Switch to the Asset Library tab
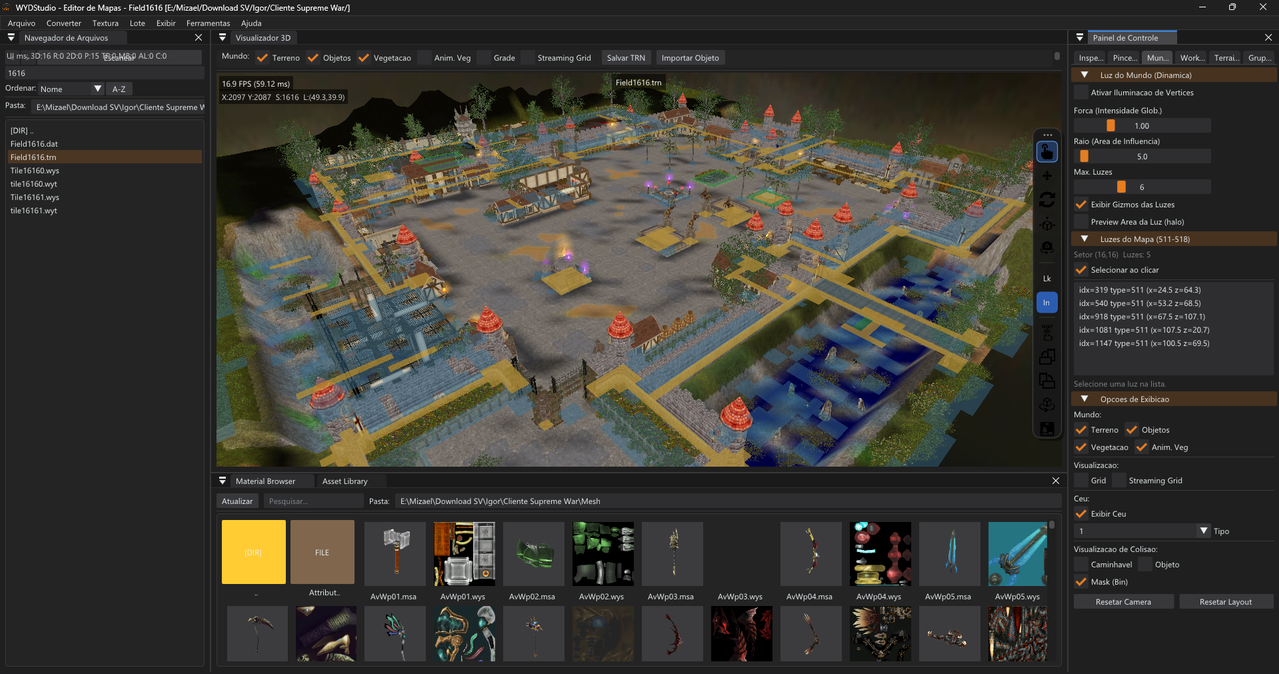This screenshot has width=1279, height=674. point(345,481)
